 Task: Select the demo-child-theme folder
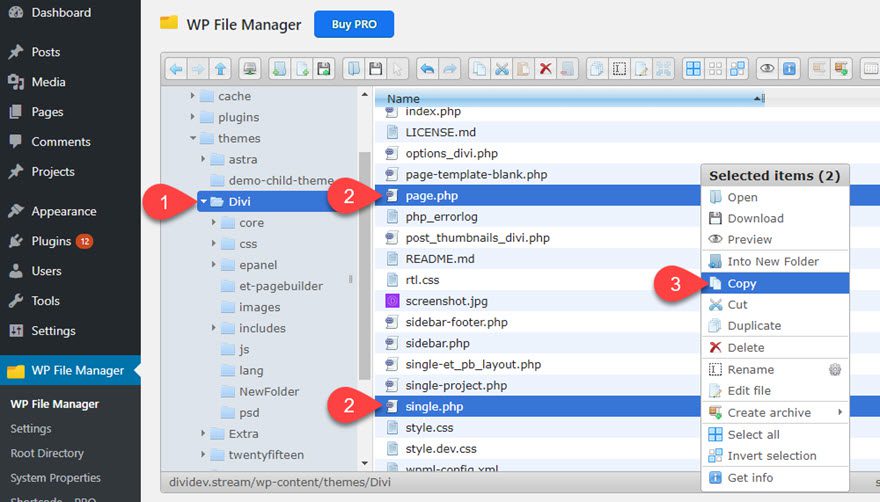pos(281,180)
